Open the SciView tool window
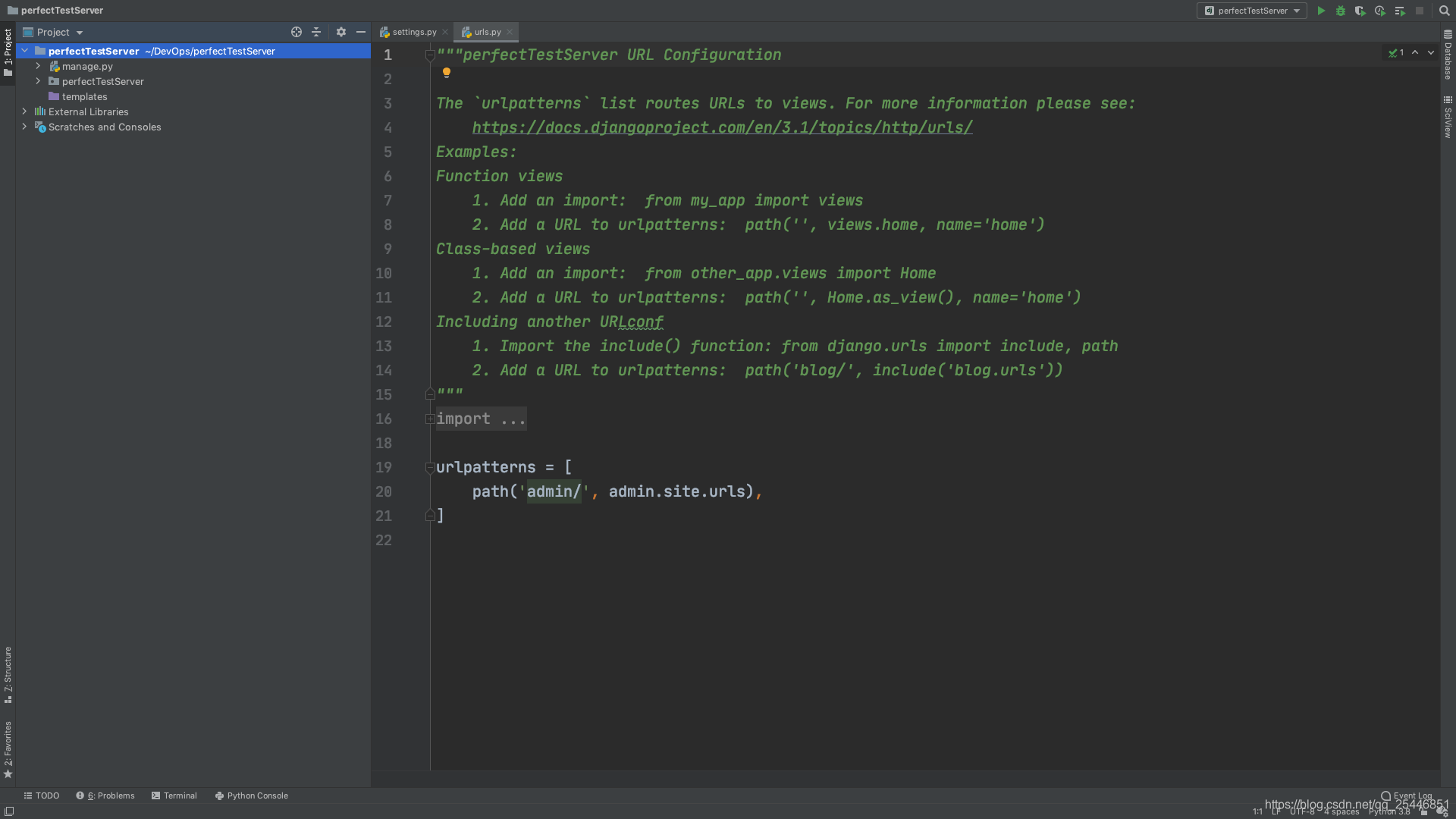Image resolution: width=1456 pixels, height=819 pixels. click(1448, 117)
